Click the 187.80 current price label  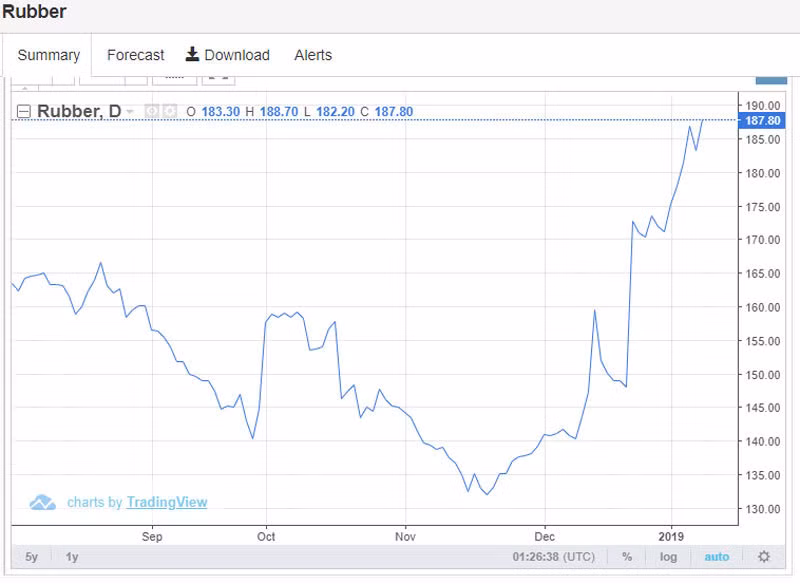(763, 120)
